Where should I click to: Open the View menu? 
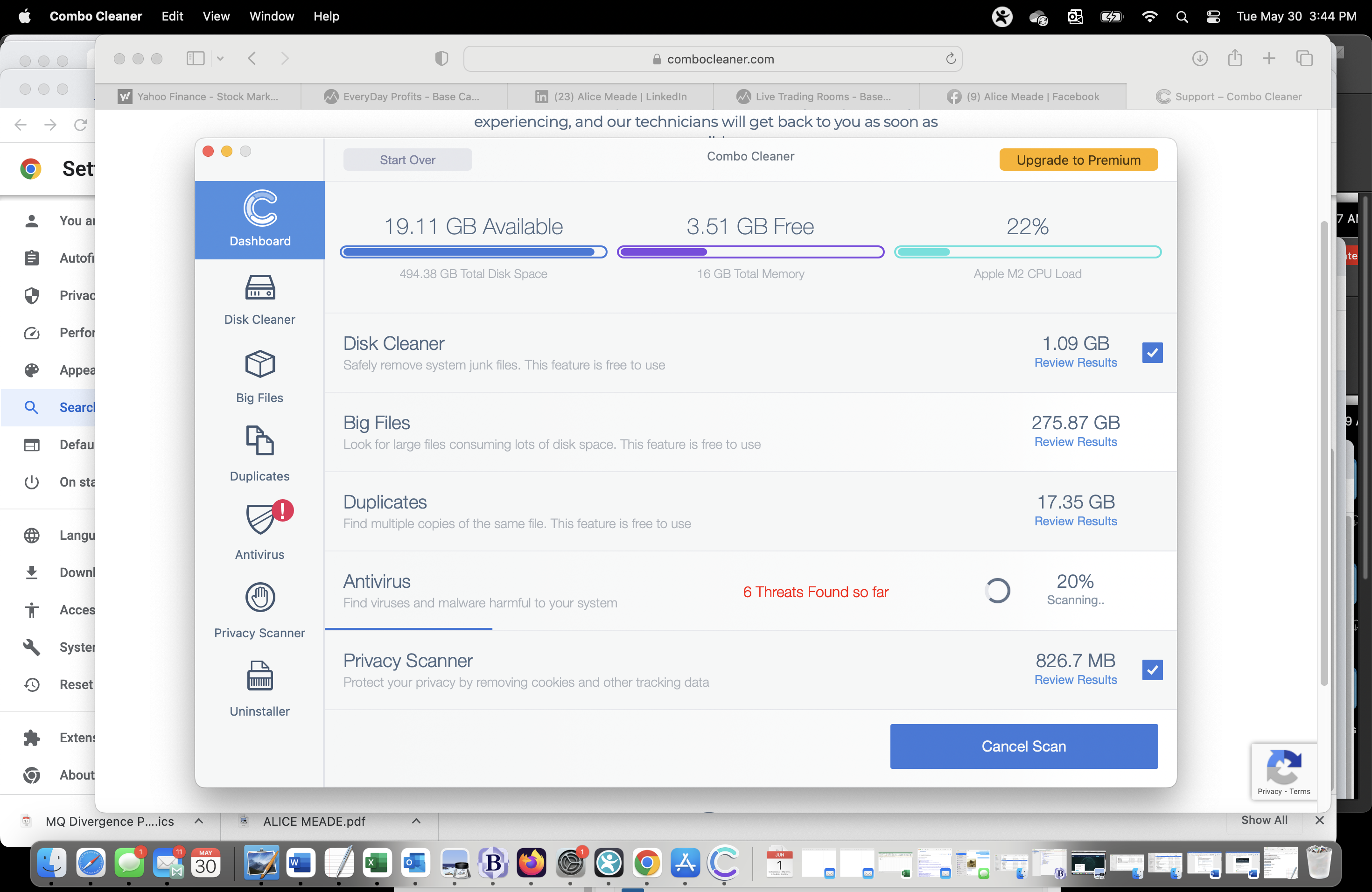(216, 16)
